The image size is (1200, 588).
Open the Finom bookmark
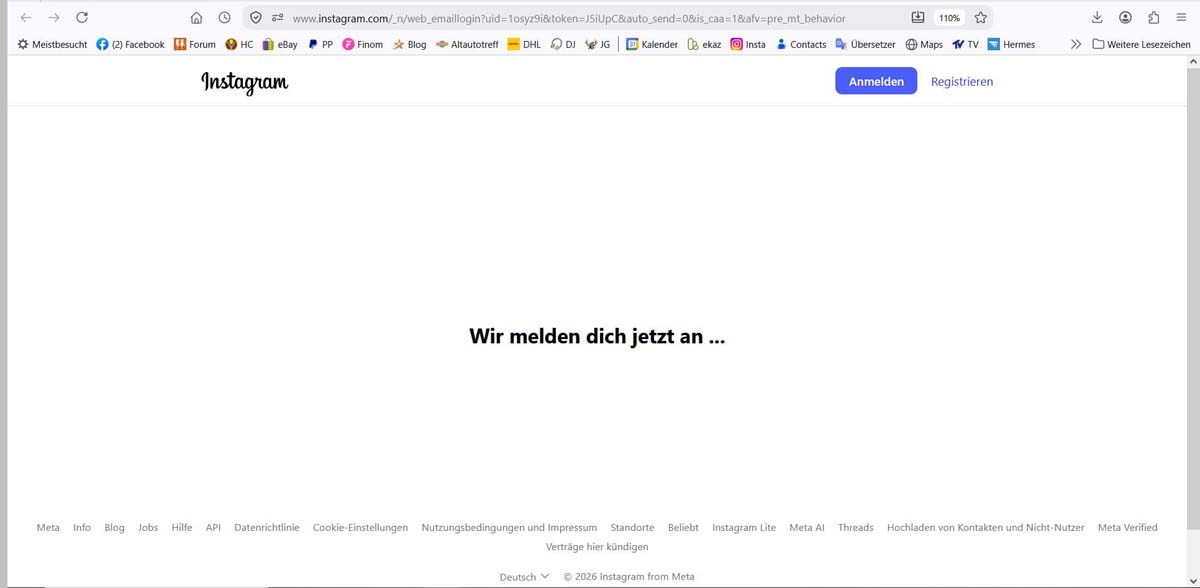point(362,44)
